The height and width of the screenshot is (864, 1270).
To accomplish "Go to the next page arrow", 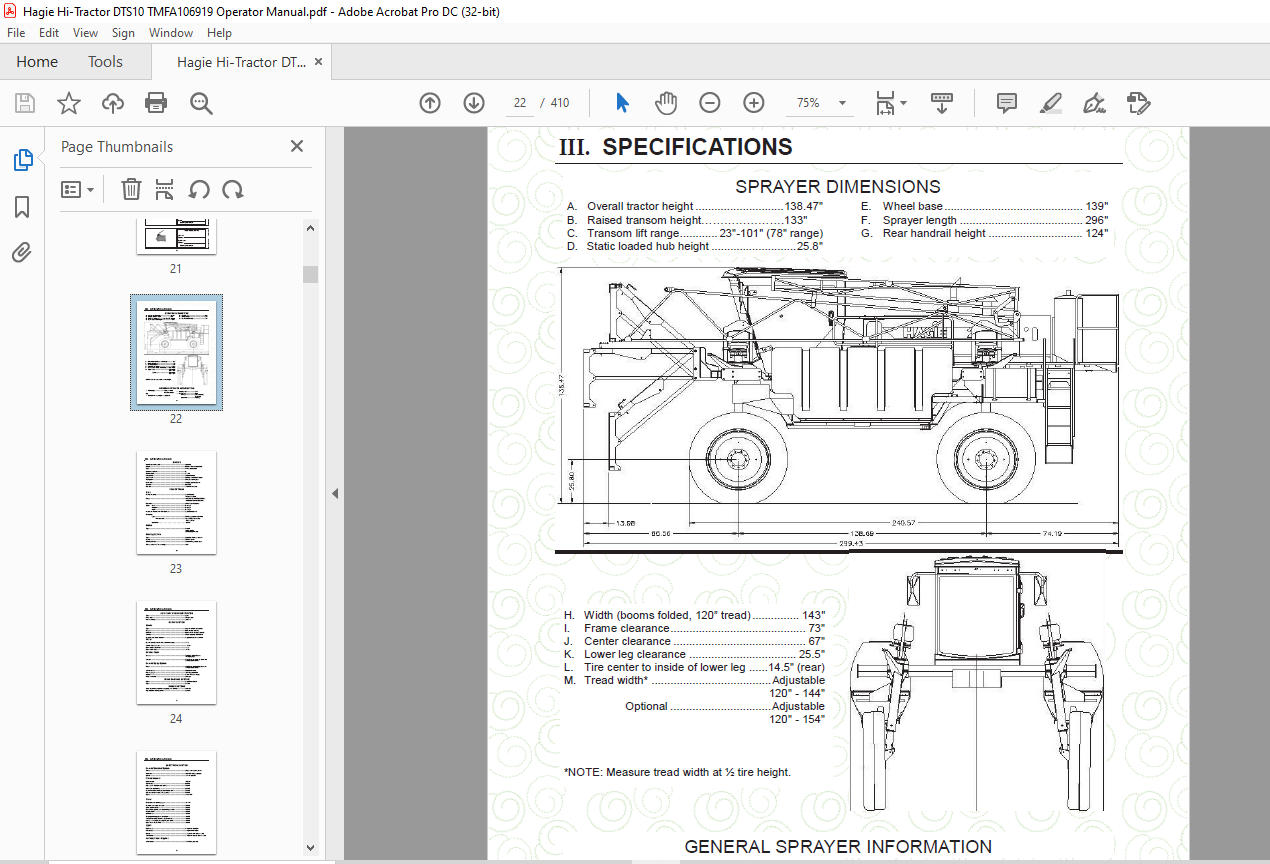I will pos(474,103).
